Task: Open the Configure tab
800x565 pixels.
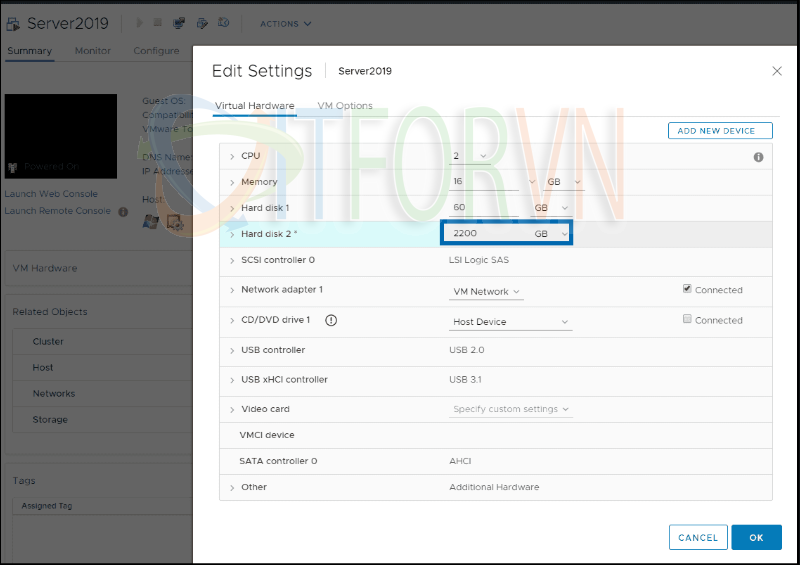Action: pos(156,51)
